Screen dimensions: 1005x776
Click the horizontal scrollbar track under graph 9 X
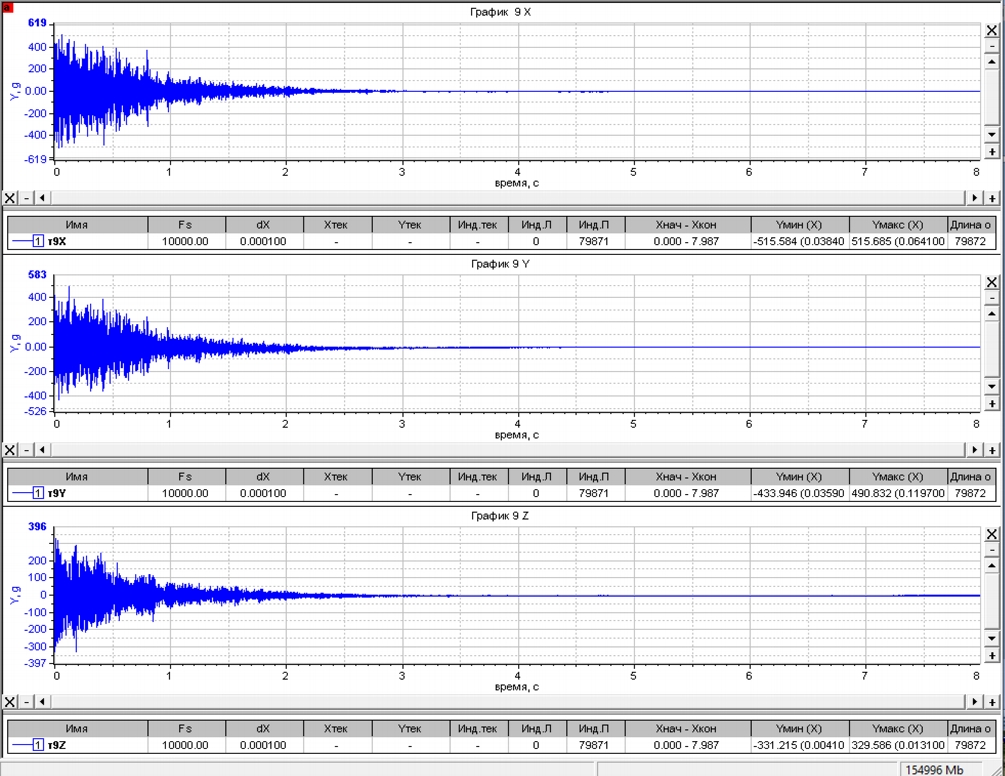(x=500, y=198)
